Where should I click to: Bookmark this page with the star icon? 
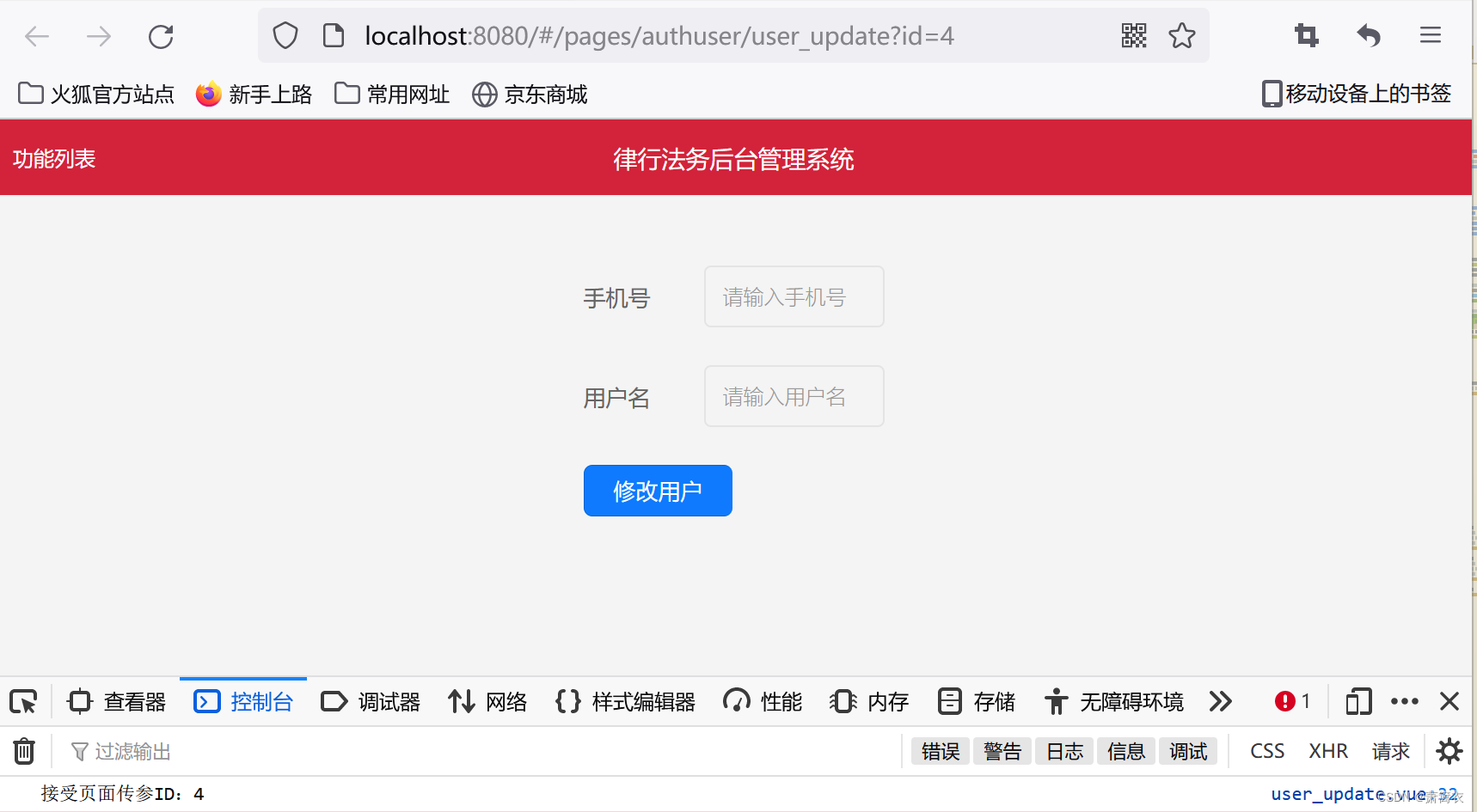(1182, 36)
